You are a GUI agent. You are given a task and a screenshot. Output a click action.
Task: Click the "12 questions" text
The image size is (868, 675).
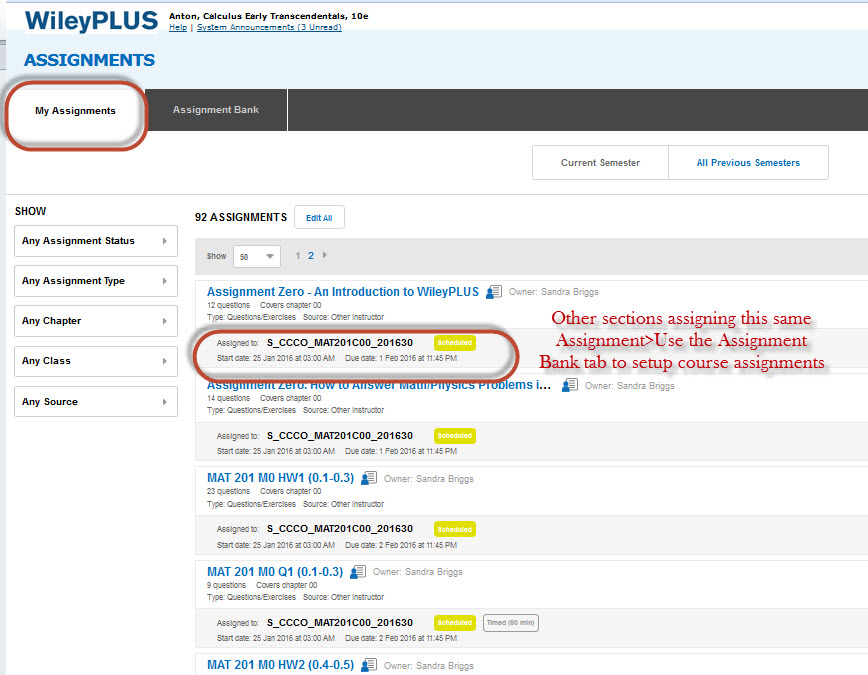[x=229, y=305]
